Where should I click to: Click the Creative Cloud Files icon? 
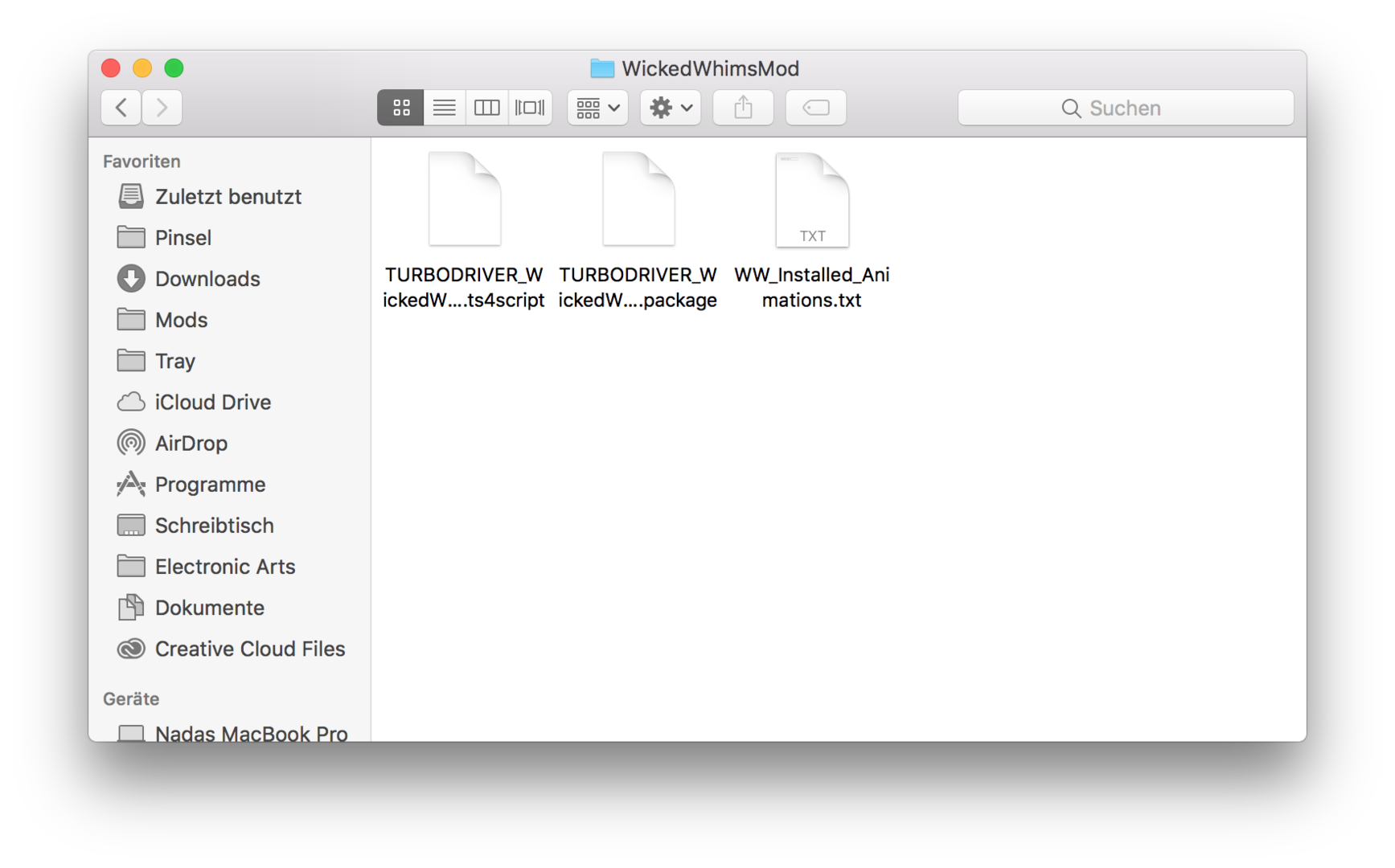[x=131, y=649]
